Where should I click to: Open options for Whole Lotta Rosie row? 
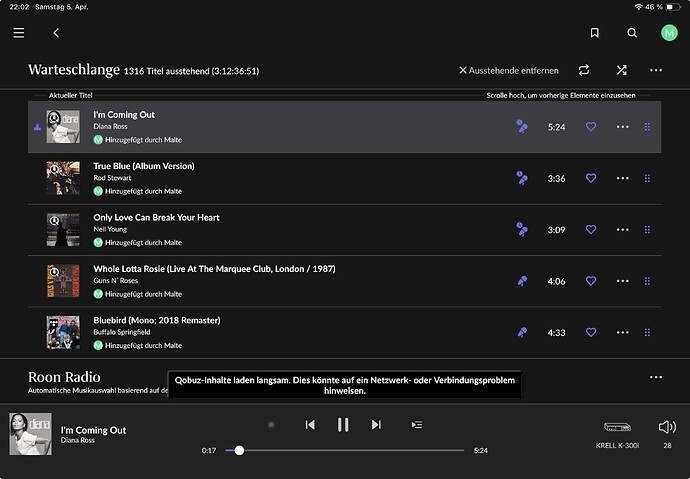622,281
